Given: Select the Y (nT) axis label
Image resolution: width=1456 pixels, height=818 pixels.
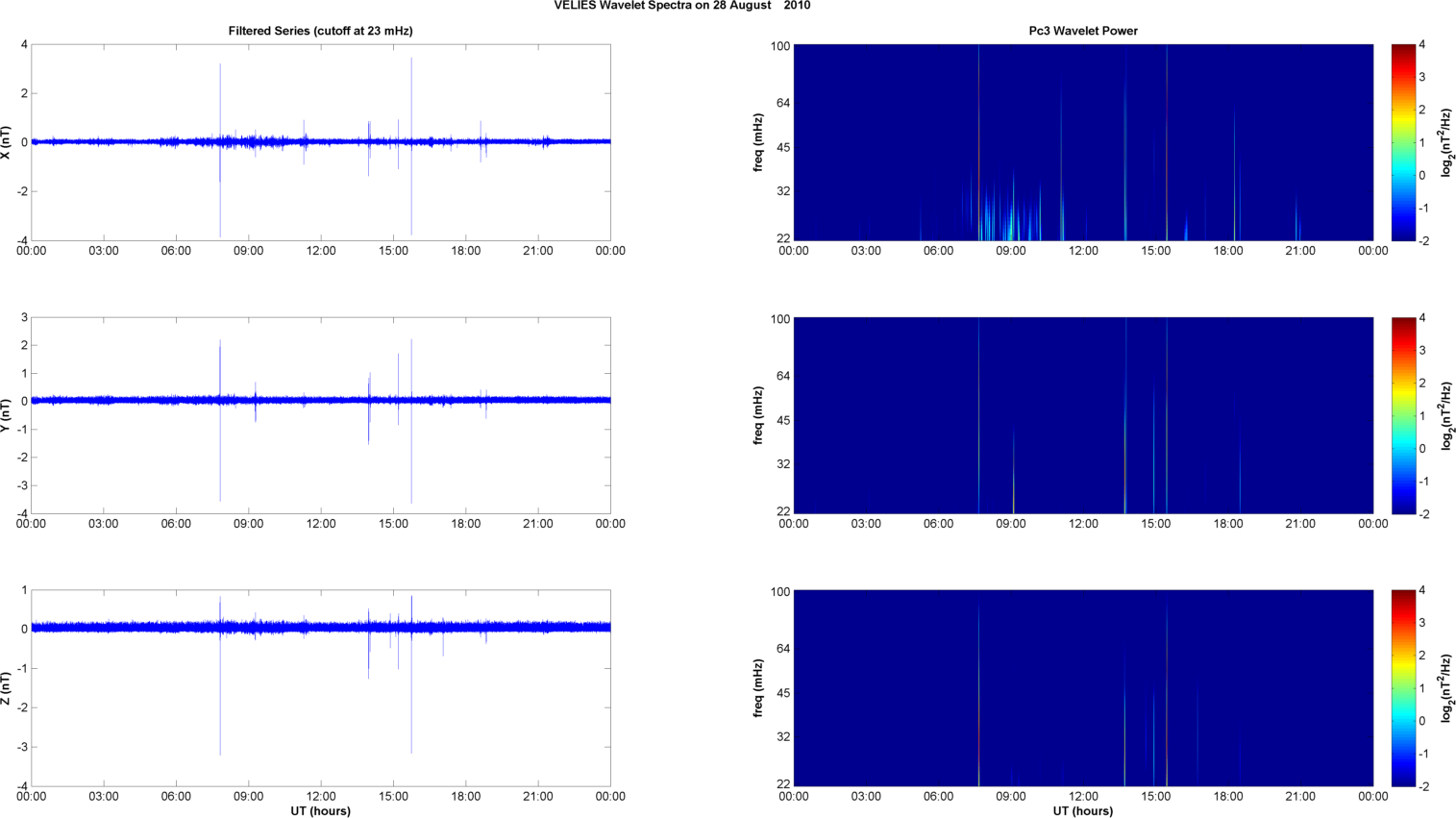Looking at the screenshot, I should point(7,415).
